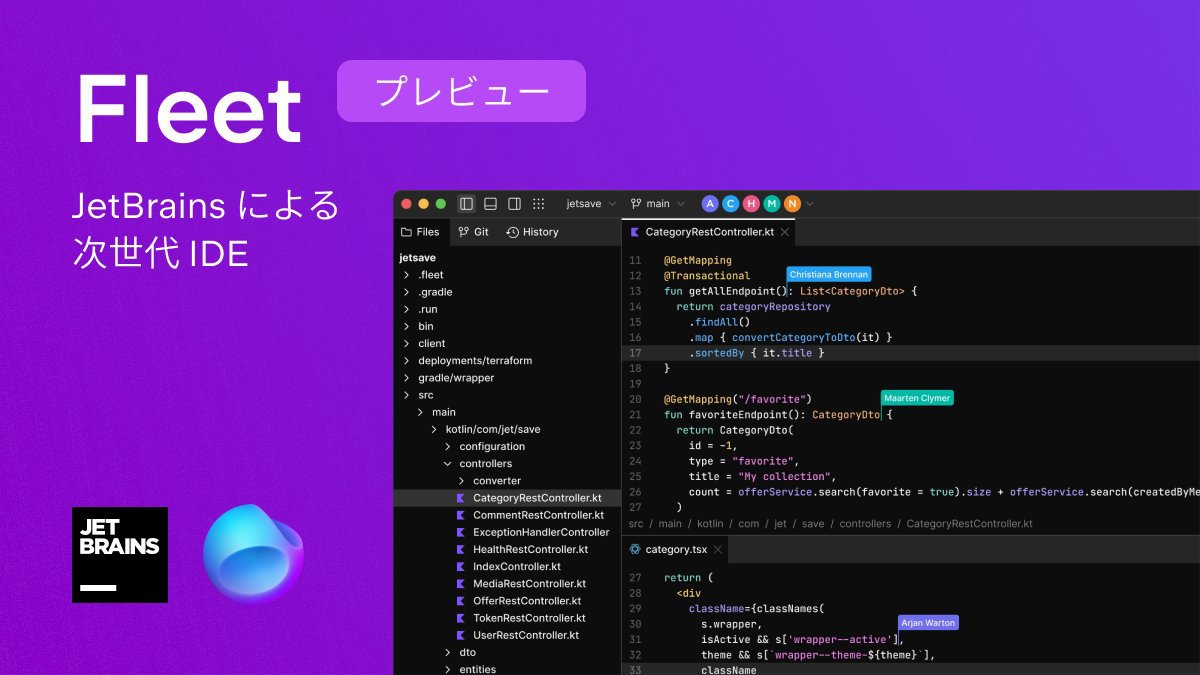Click the @Transactional annotation in code
This screenshot has height=675, width=1200.
[707, 276]
